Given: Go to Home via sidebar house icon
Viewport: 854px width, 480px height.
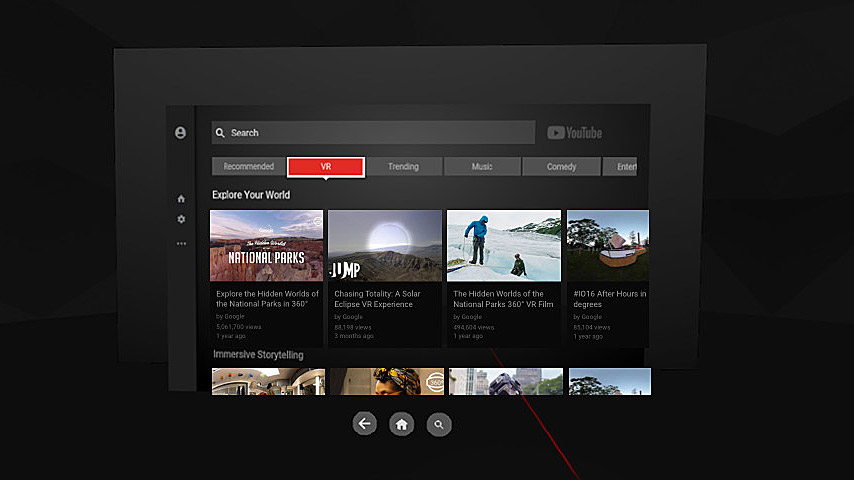Looking at the screenshot, I should 181,199.
